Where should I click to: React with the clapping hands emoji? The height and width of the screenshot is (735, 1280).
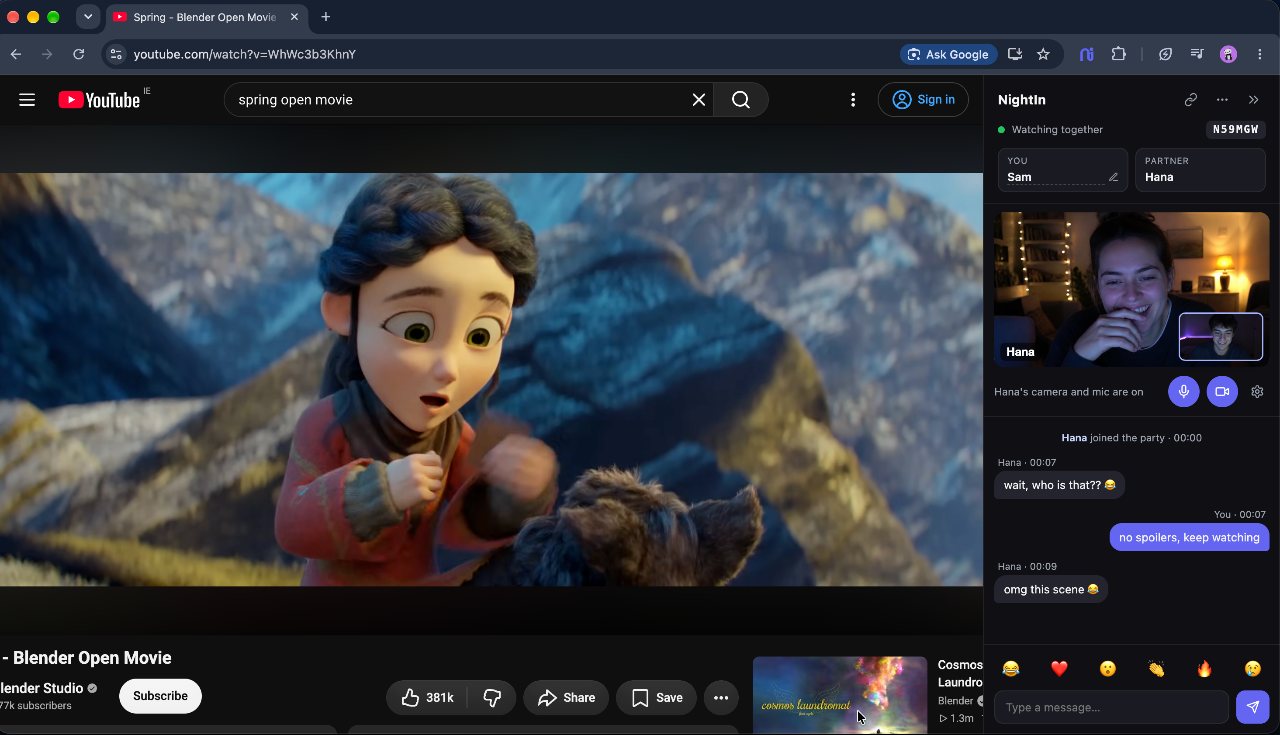tap(1156, 669)
